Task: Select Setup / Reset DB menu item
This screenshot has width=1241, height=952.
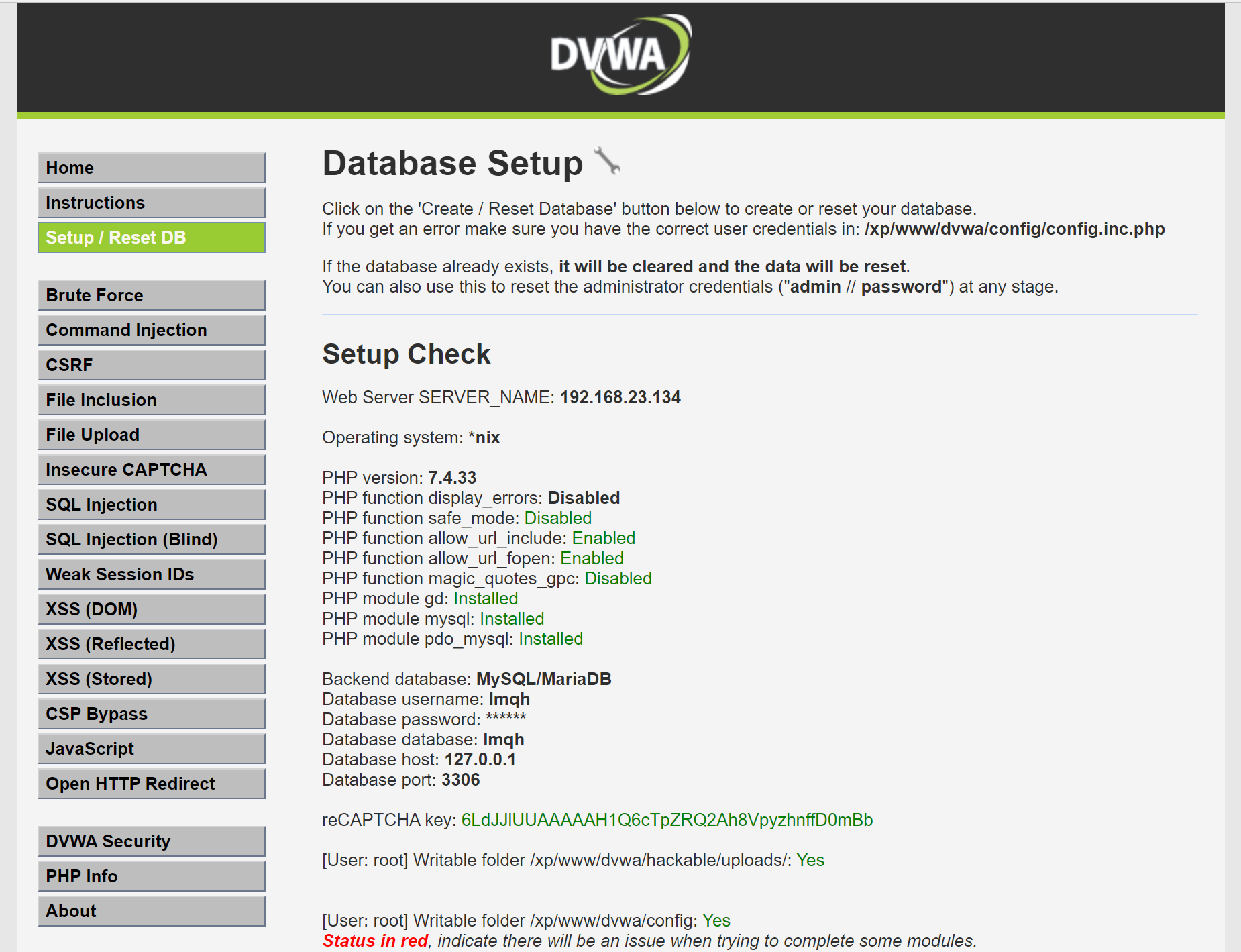Action: click(152, 237)
